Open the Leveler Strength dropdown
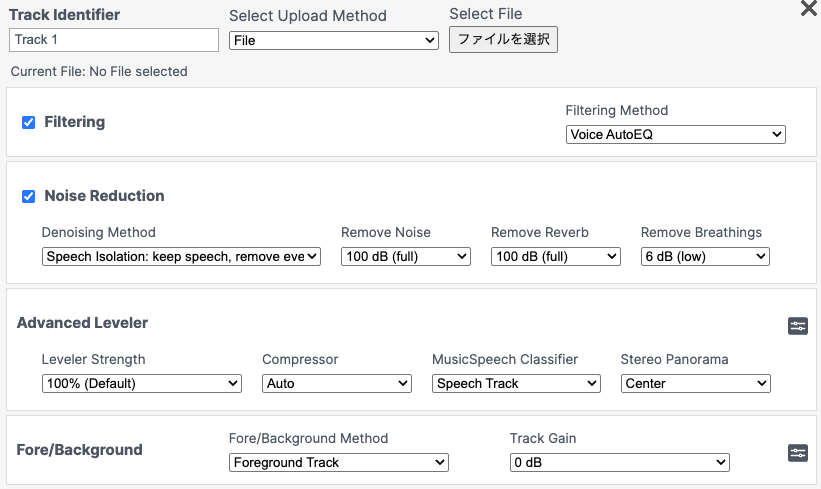The height and width of the screenshot is (489, 821). pyautogui.click(x=142, y=383)
